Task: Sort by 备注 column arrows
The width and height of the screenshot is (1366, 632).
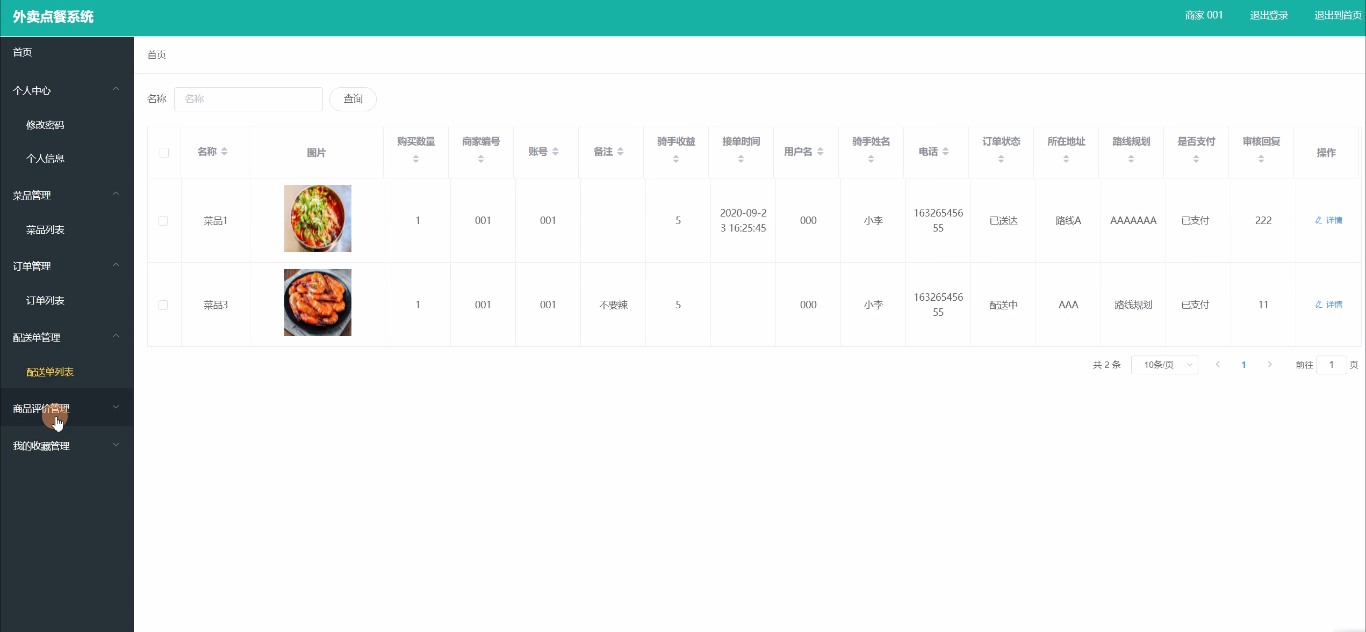Action: [x=620, y=152]
